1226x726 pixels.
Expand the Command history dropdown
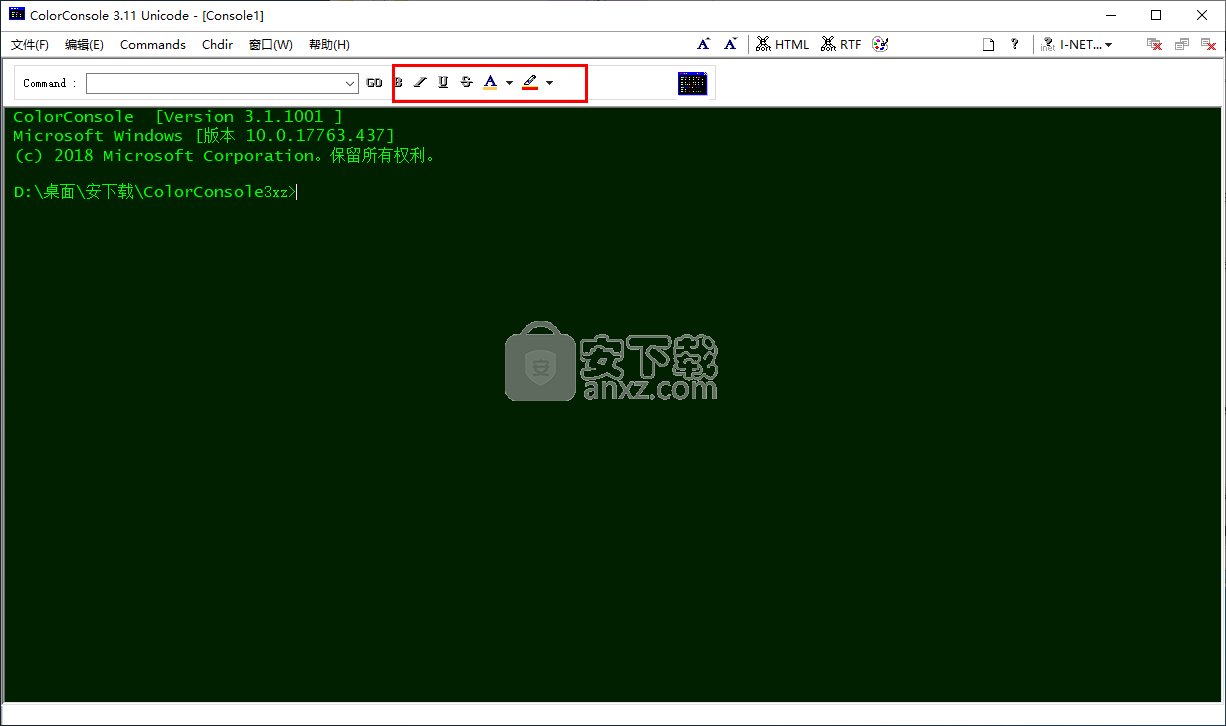(350, 83)
